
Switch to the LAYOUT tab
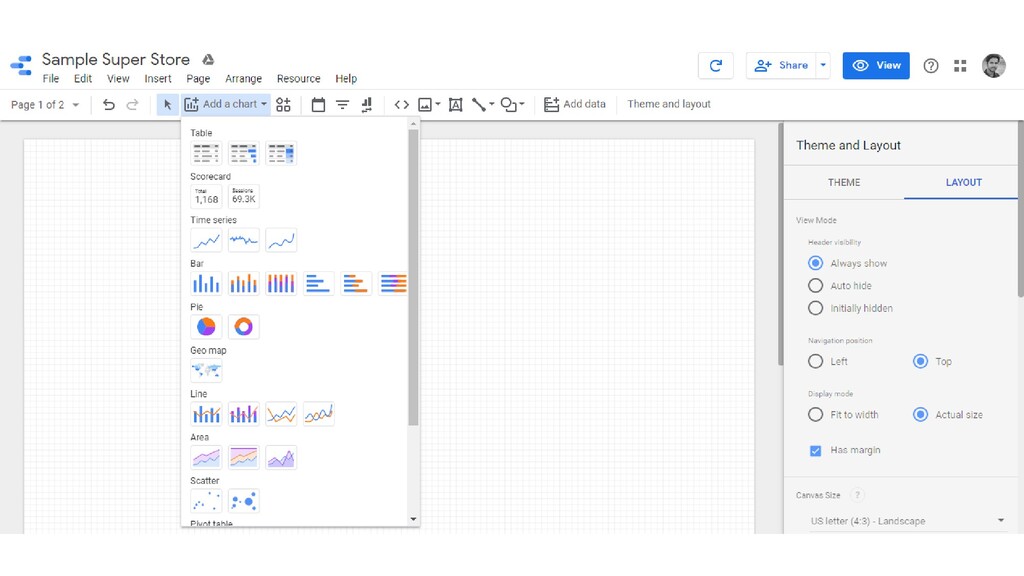pos(963,182)
